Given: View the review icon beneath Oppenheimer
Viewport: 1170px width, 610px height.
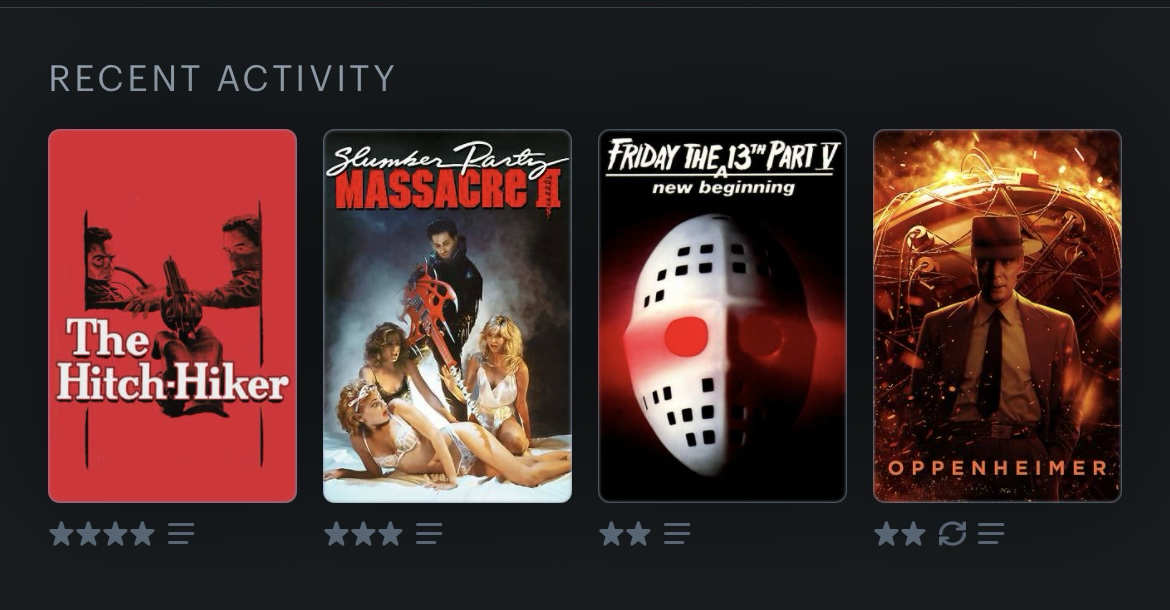Looking at the screenshot, I should pyautogui.click(x=991, y=534).
